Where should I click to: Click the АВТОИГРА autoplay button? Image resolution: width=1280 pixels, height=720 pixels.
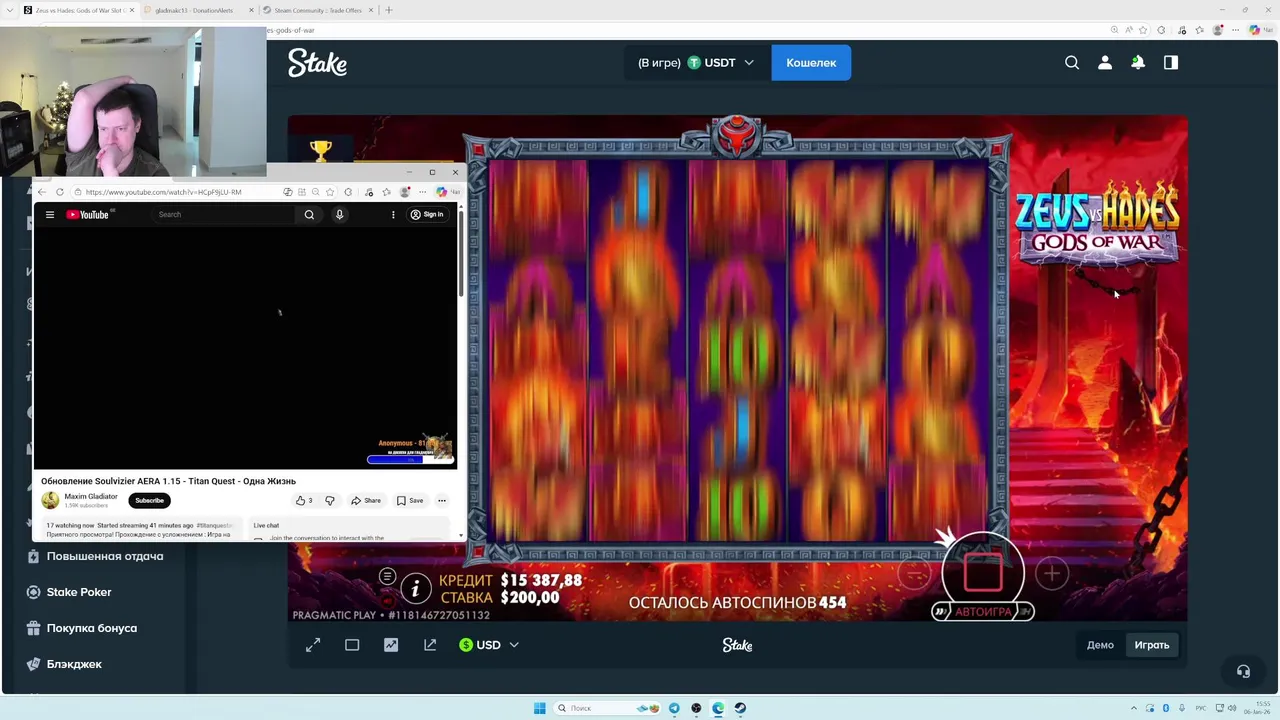coord(983,611)
